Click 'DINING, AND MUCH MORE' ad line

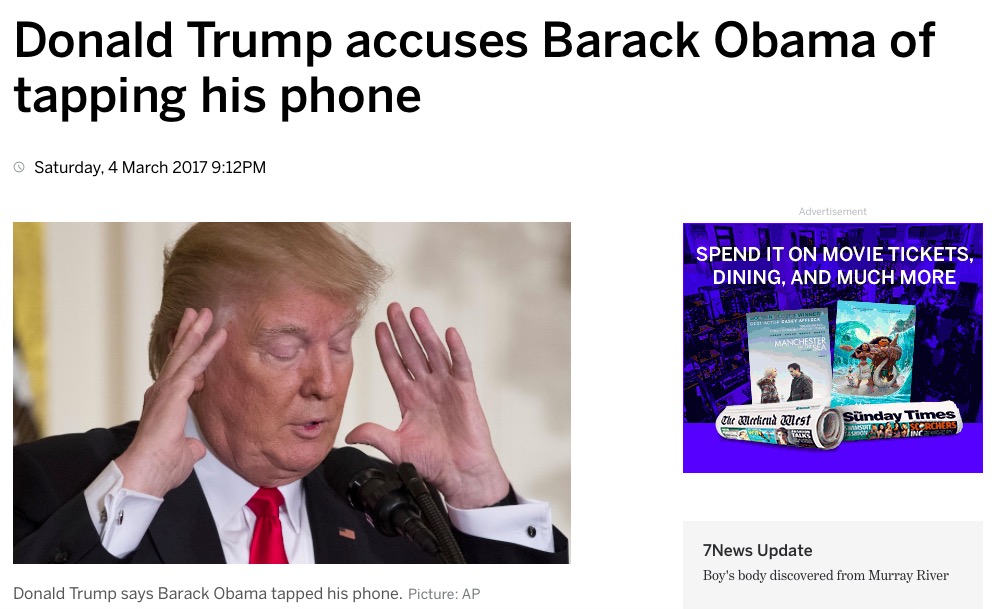click(x=834, y=277)
